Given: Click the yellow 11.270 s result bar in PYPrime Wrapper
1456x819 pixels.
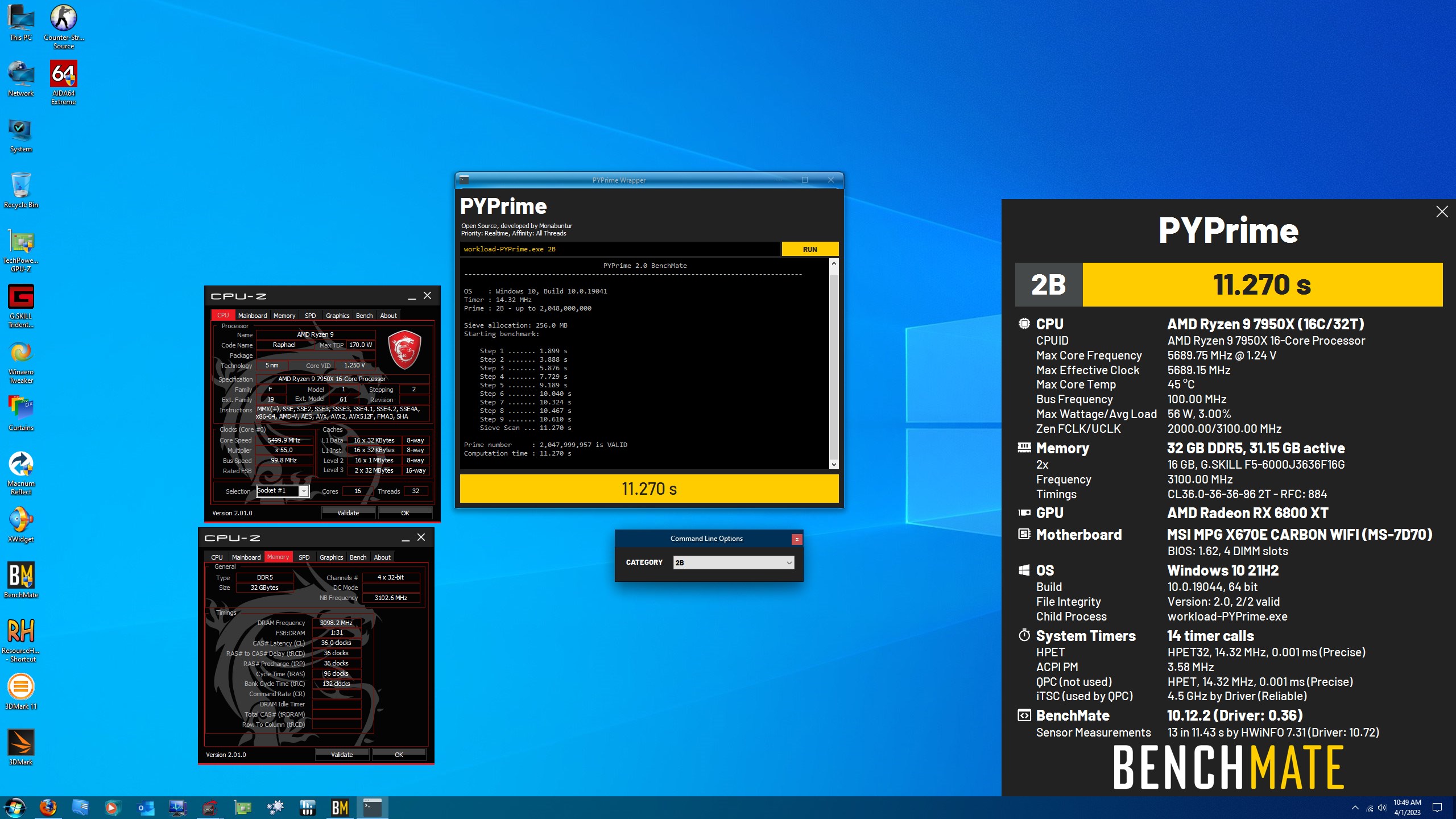Looking at the screenshot, I should point(649,489).
